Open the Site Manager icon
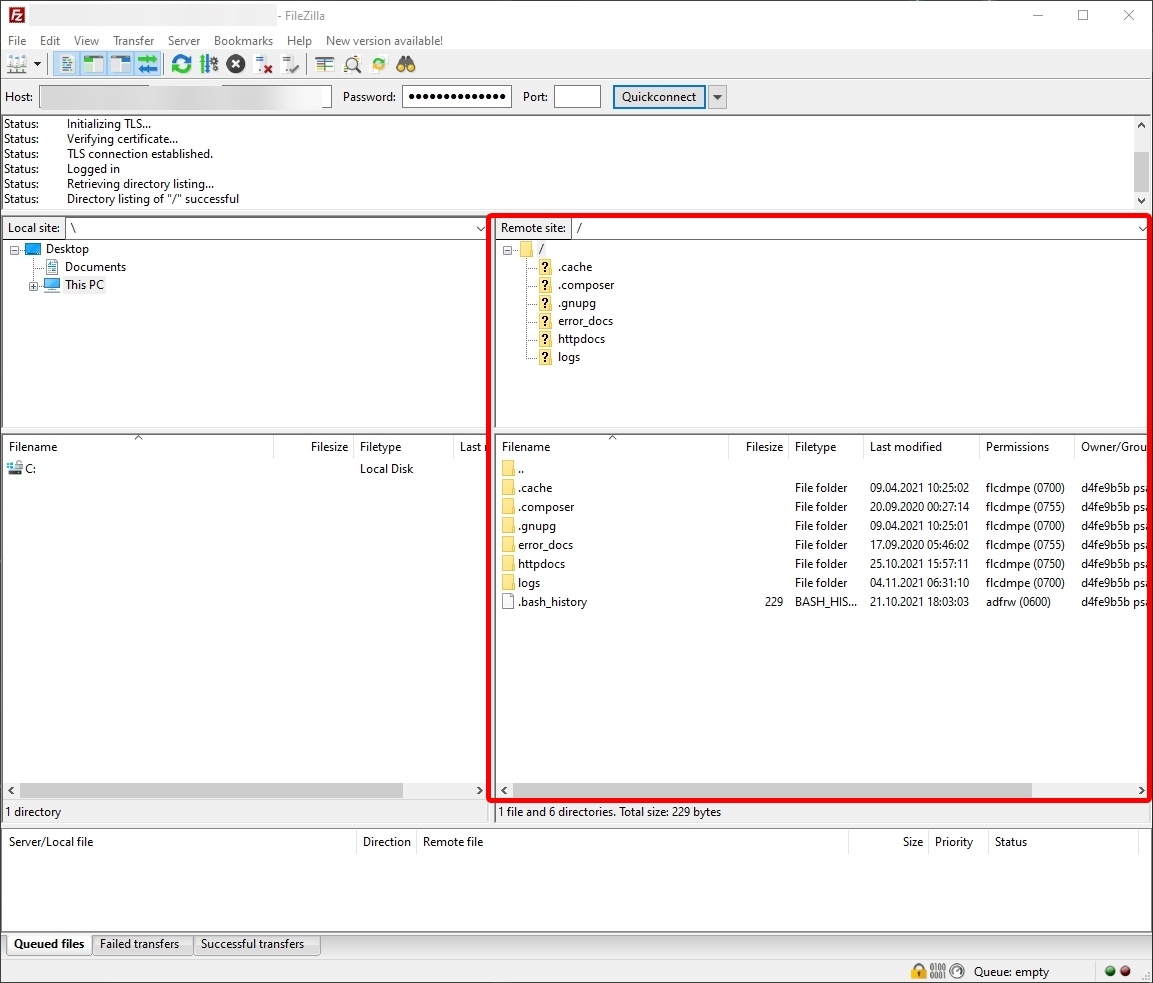Screen dimensions: 1153x983 tap(17, 65)
